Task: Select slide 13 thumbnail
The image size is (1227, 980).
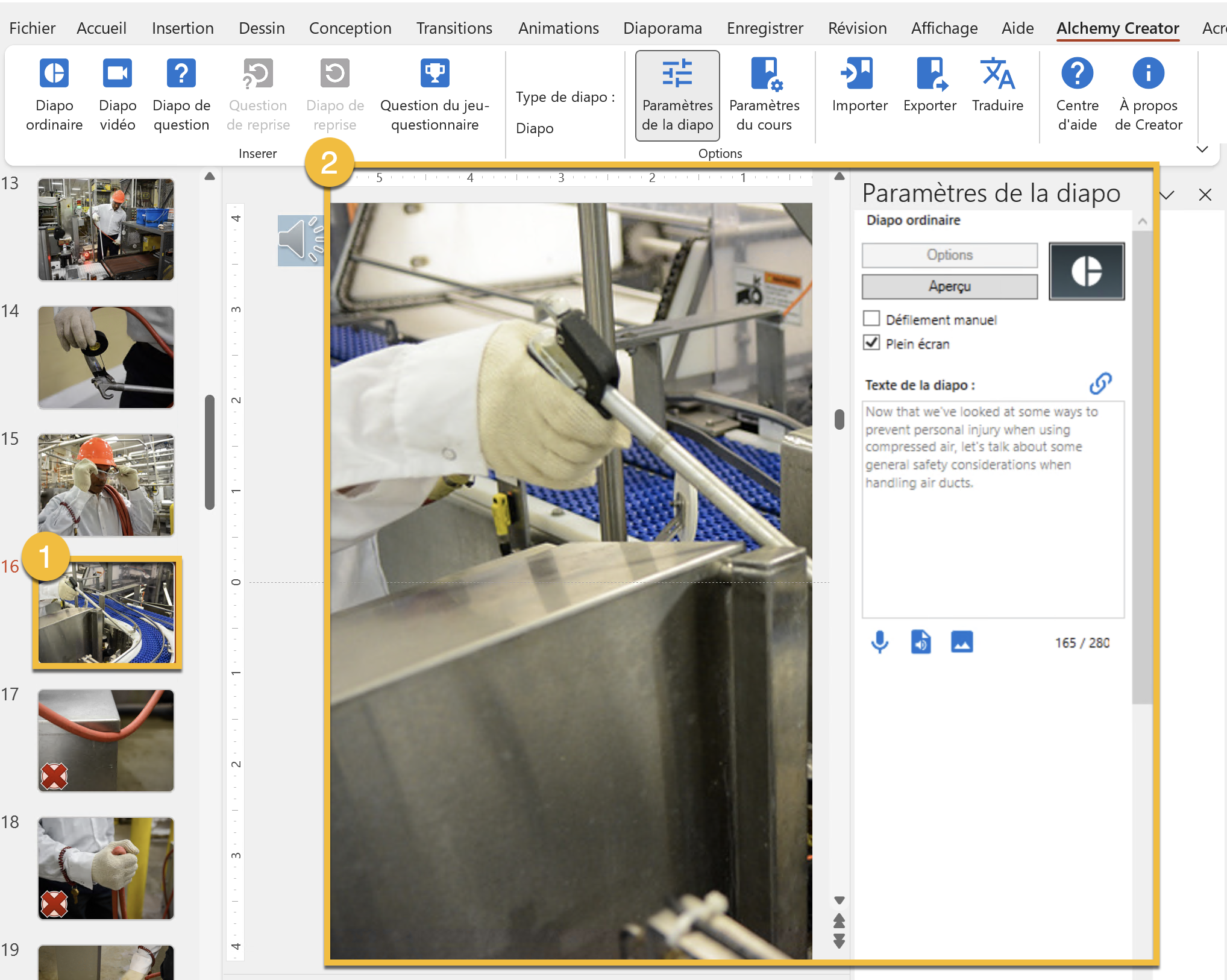Action: pos(106,230)
